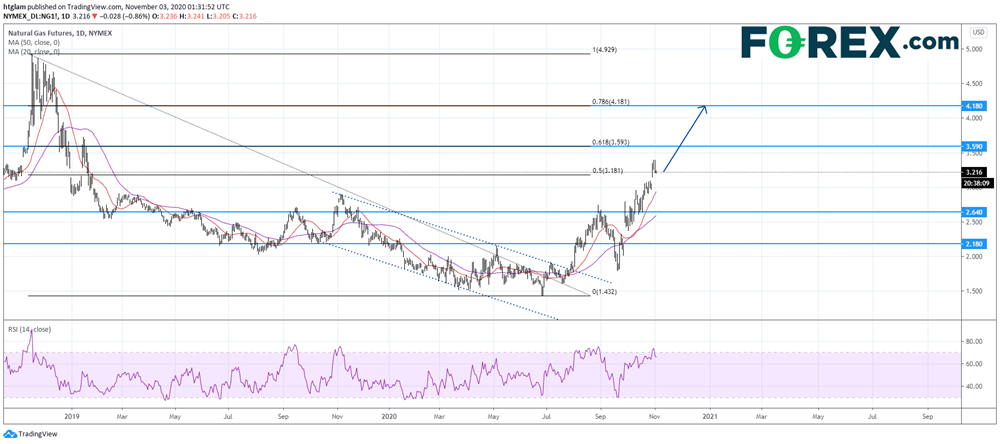Click the blue 2.640 price label
Image resolution: width=1000 pixels, height=444 pixels.
976,211
